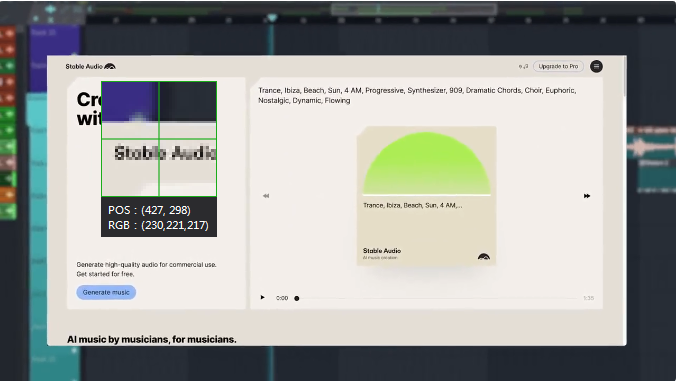Click the 0:00 elapsed time label
This screenshot has height=381, width=679.
(x=282, y=298)
